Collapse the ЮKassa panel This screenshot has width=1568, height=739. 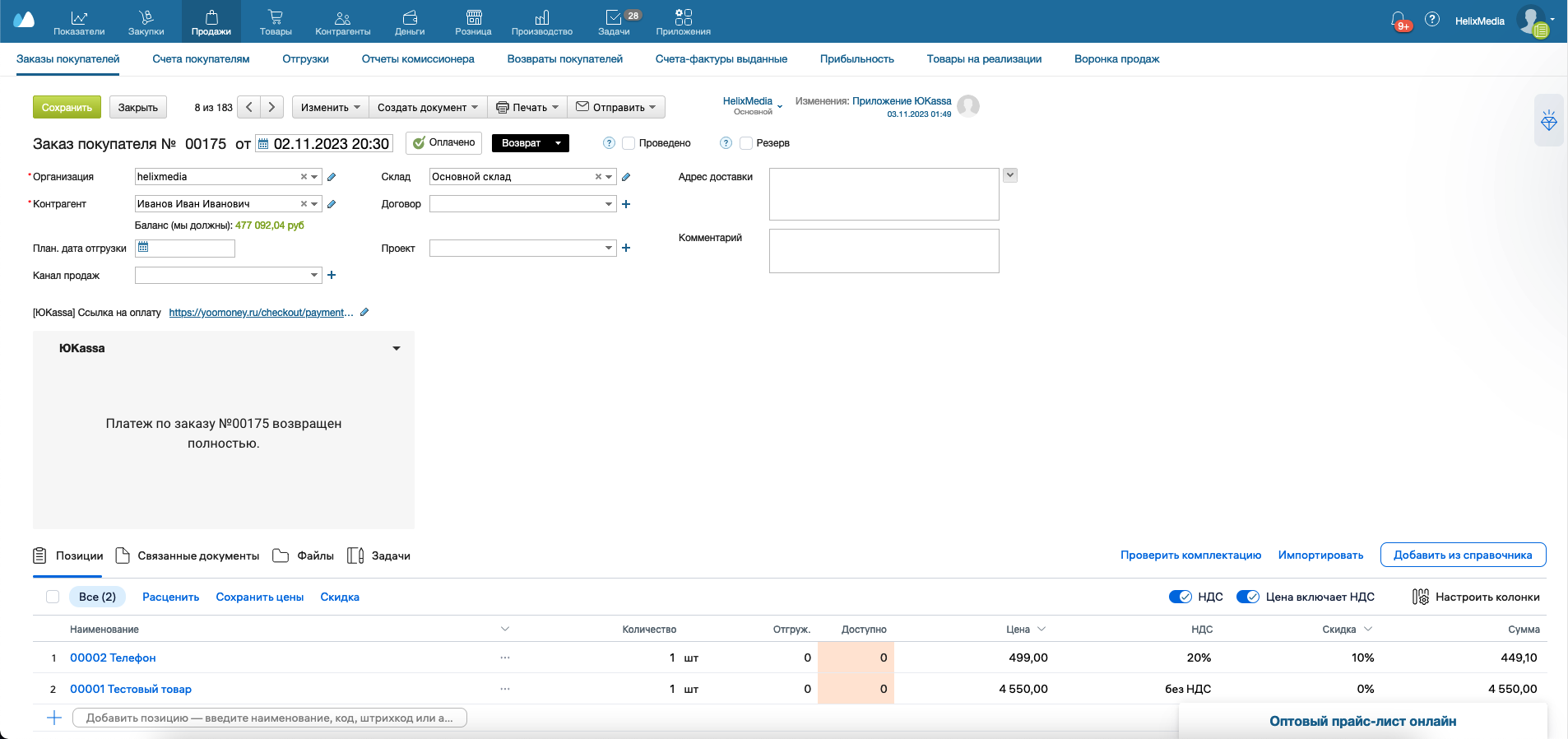click(397, 348)
